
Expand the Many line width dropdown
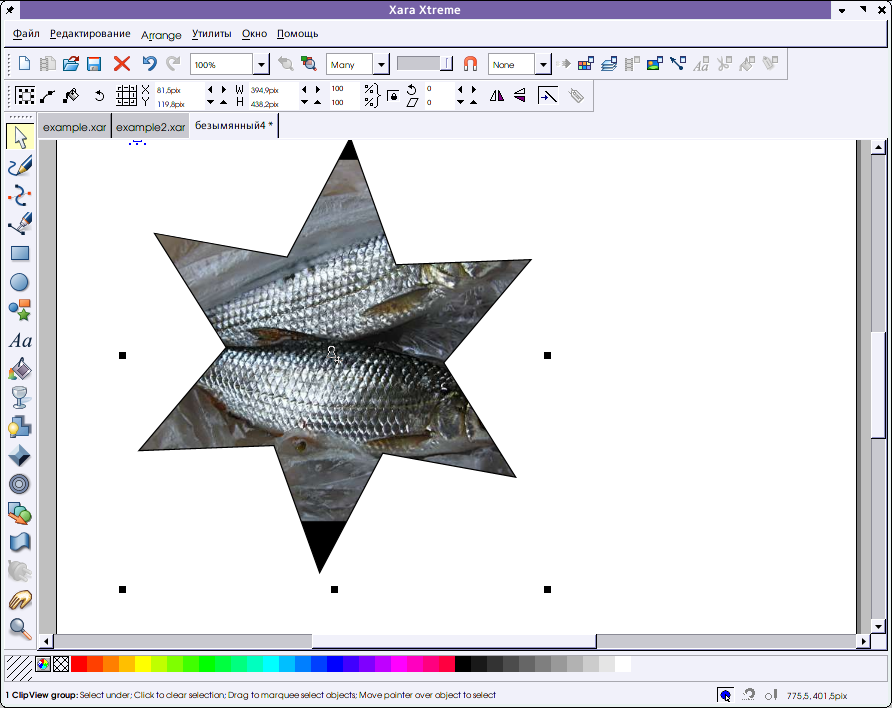[x=381, y=65]
